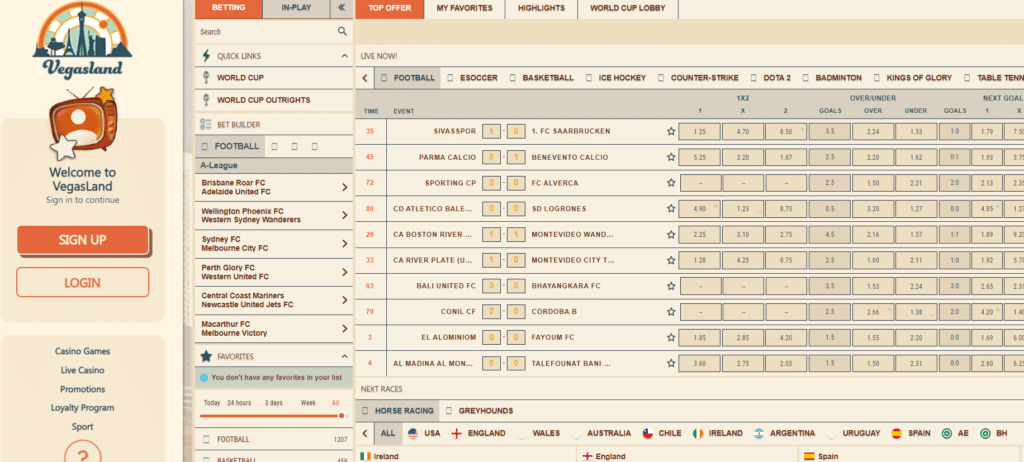The height and width of the screenshot is (462, 1024).
Task: Open the Loyalty Program link
Action: click(x=82, y=408)
